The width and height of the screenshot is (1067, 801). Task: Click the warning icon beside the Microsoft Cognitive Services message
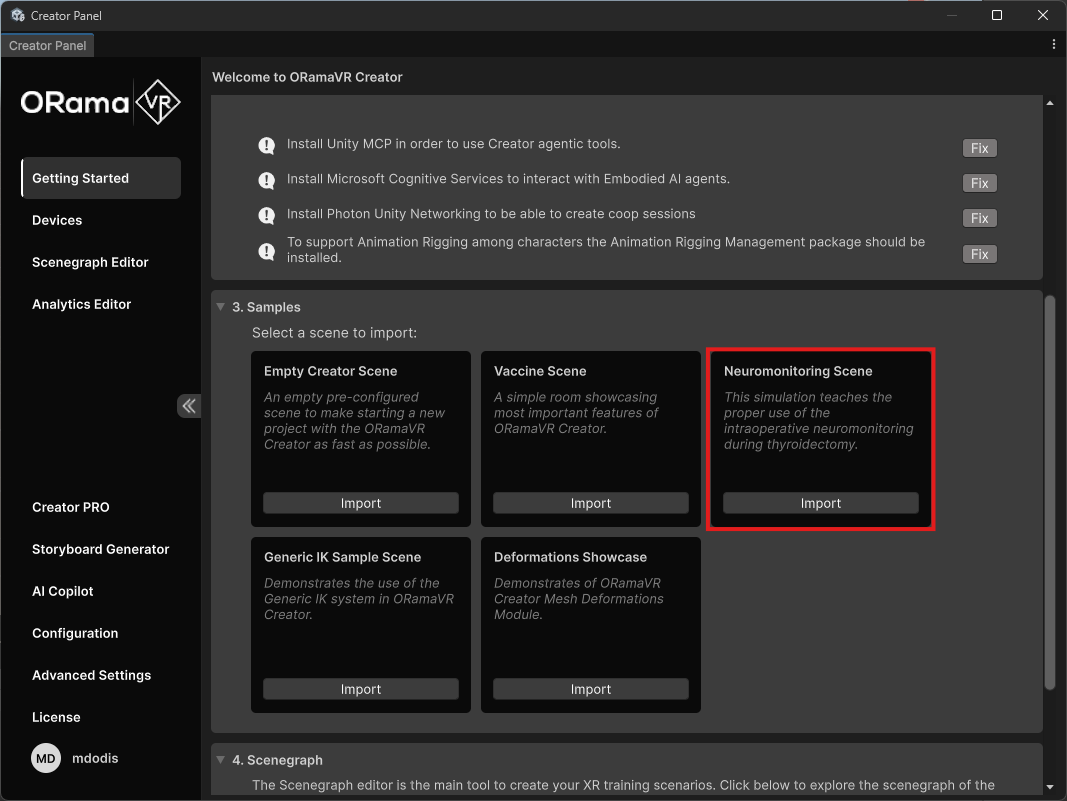pyautogui.click(x=267, y=180)
